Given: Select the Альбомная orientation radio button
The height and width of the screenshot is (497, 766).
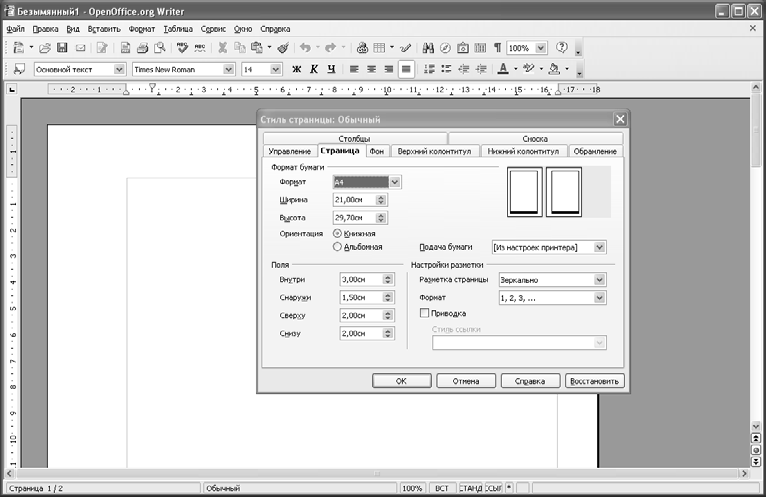Looking at the screenshot, I should pos(337,246).
